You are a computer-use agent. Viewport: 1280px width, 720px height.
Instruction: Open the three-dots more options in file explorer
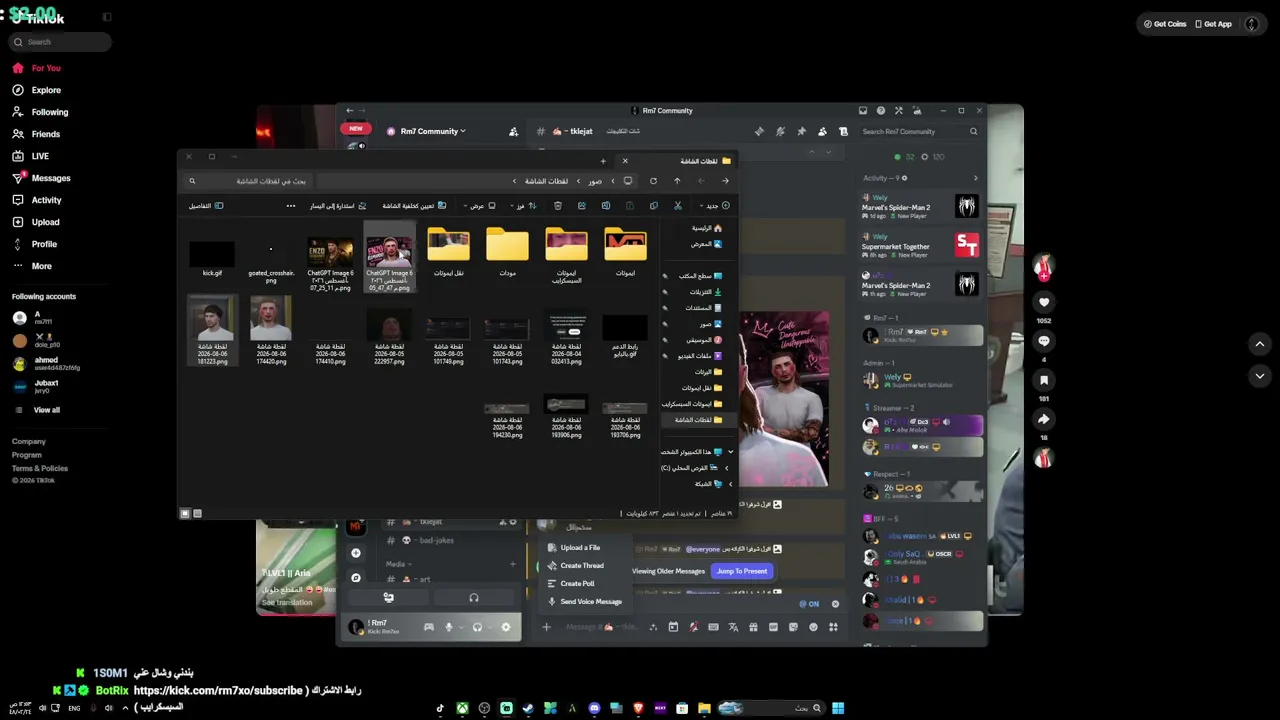point(291,206)
